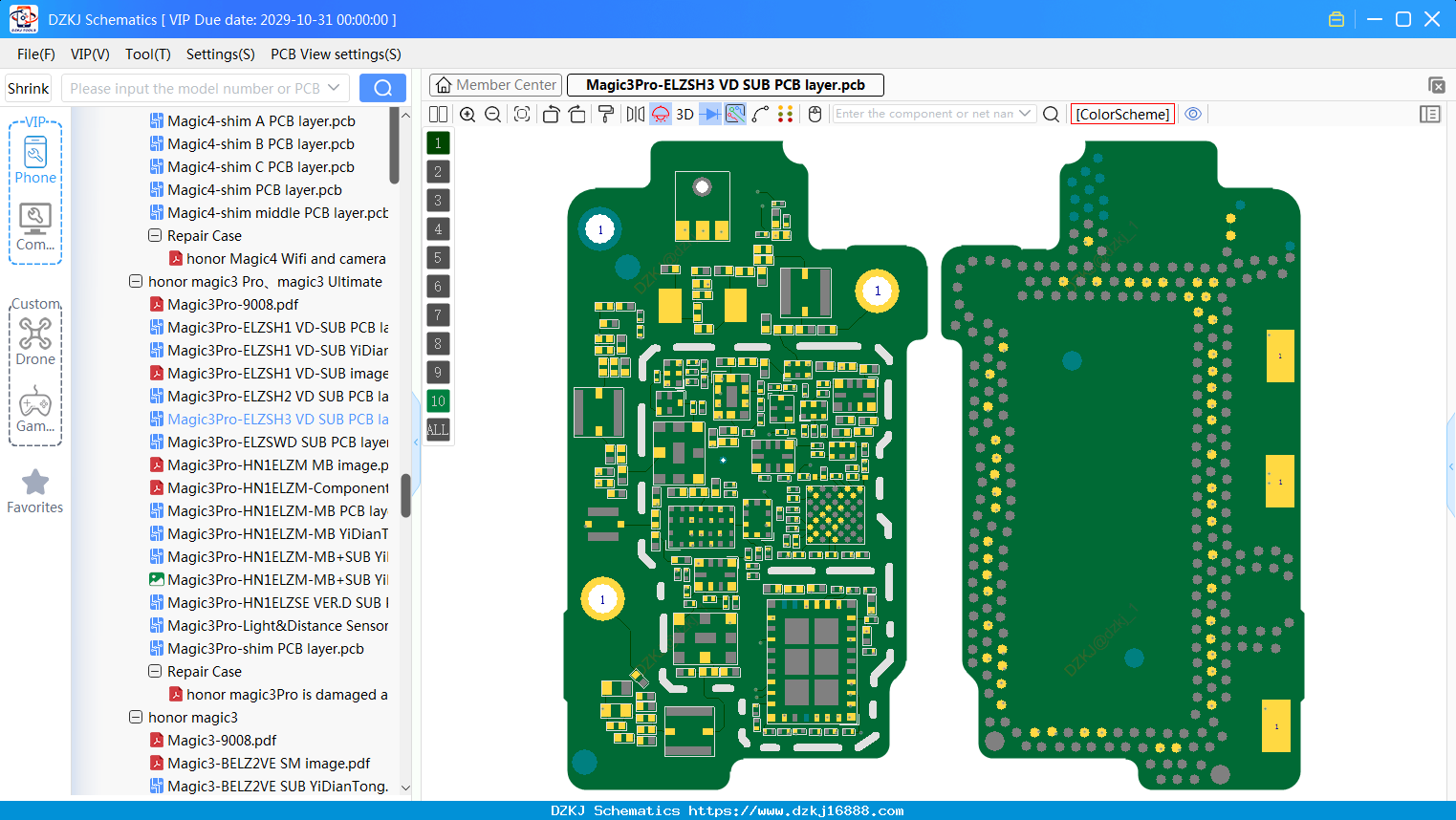Show layer 2 of the PCB
Screen dimensions: 1456x820
coord(438,171)
